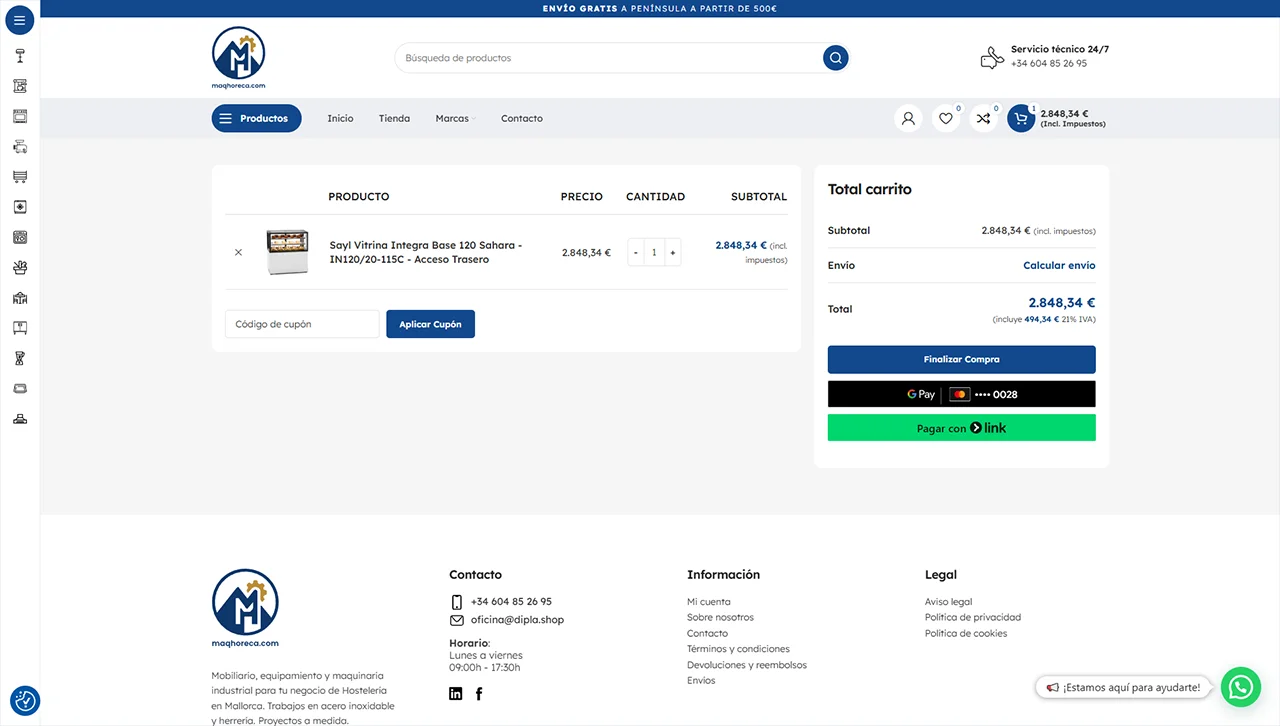Open the hamburger menu in the sidebar
This screenshot has height=726, width=1280.
[x=19, y=20]
